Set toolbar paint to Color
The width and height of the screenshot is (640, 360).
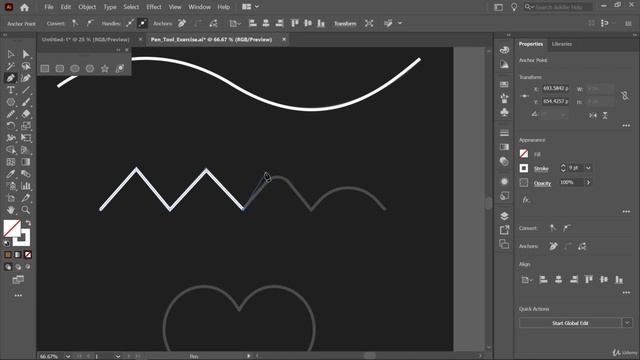pos(8,255)
